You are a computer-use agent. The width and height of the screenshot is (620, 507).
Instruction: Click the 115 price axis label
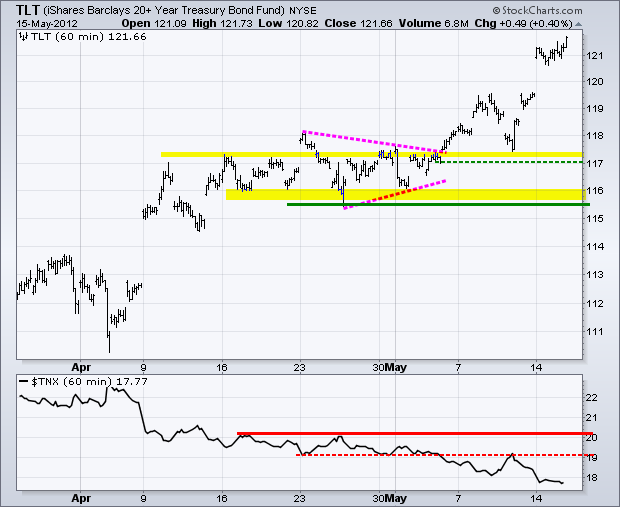(x=595, y=218)
